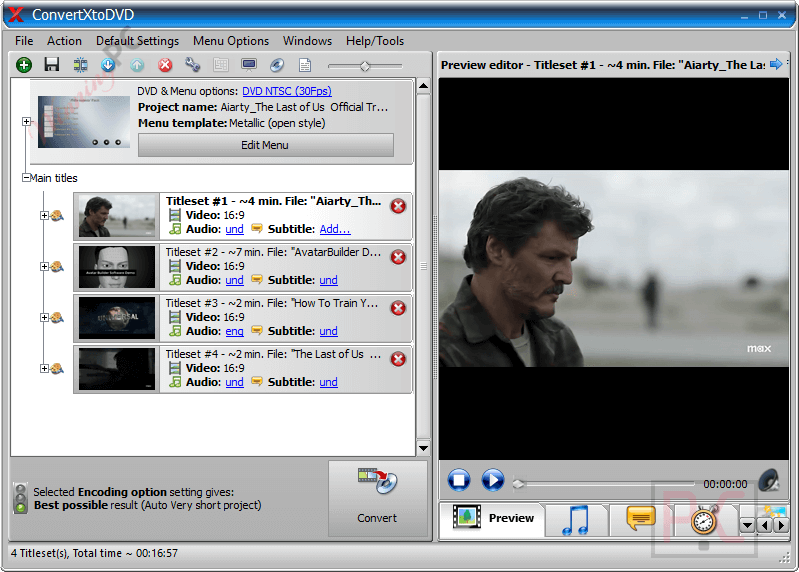This screenshot has height=572, width=799.
Task: Click the 'Add...' subtitle link for Titleset #1
Action: pyautogui.click(x=335, y=229)
